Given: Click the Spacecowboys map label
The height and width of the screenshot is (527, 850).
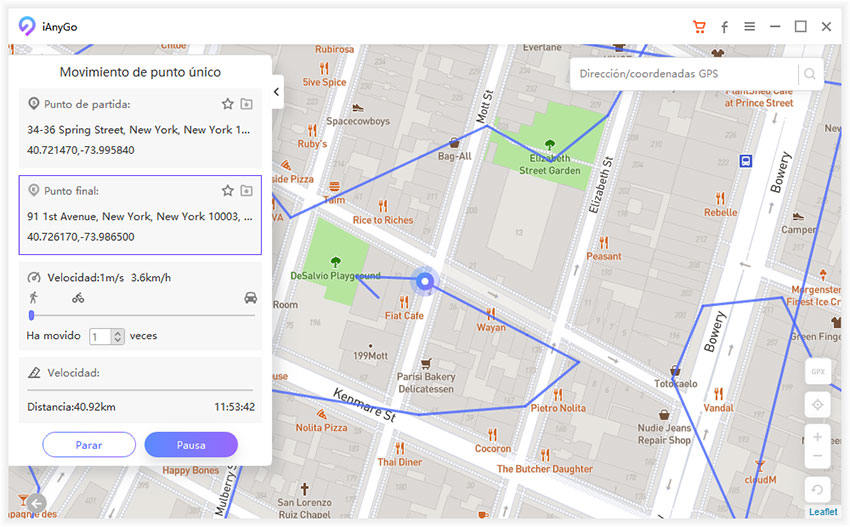Looking at the screenshot, I should click(358, 121).
